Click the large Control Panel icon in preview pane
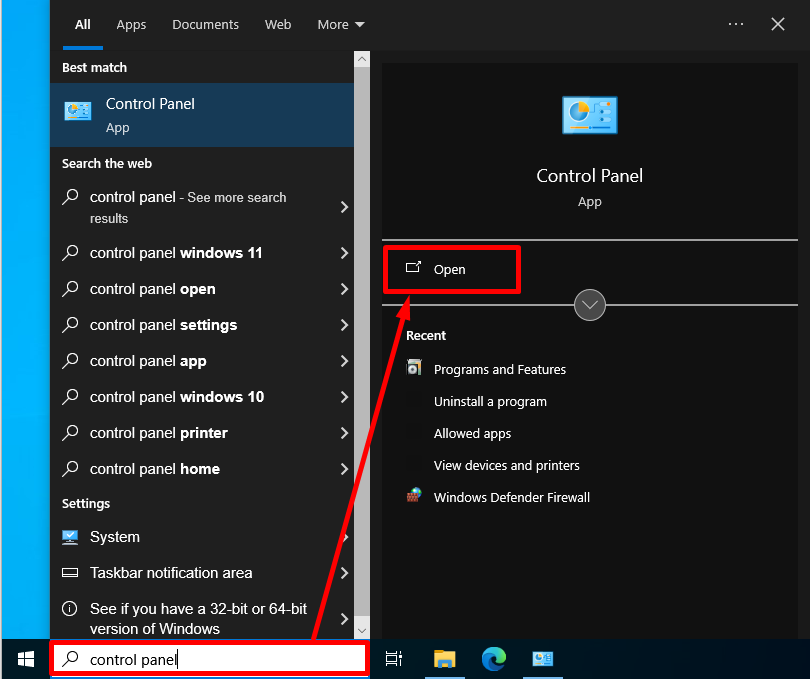810x679 pixels. click(589, 115)
